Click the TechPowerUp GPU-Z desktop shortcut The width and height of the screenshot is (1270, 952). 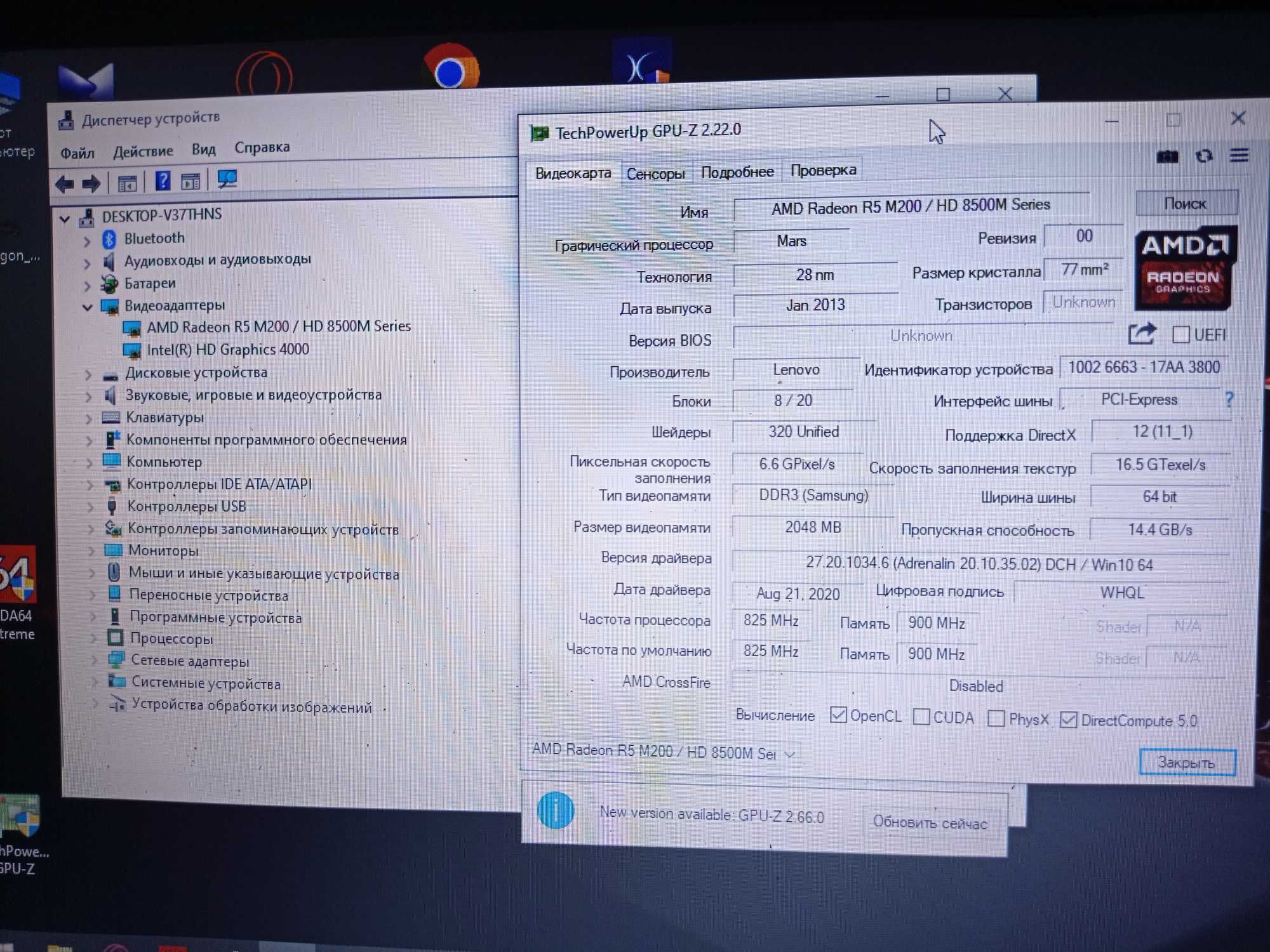click(x=21, y=835)
